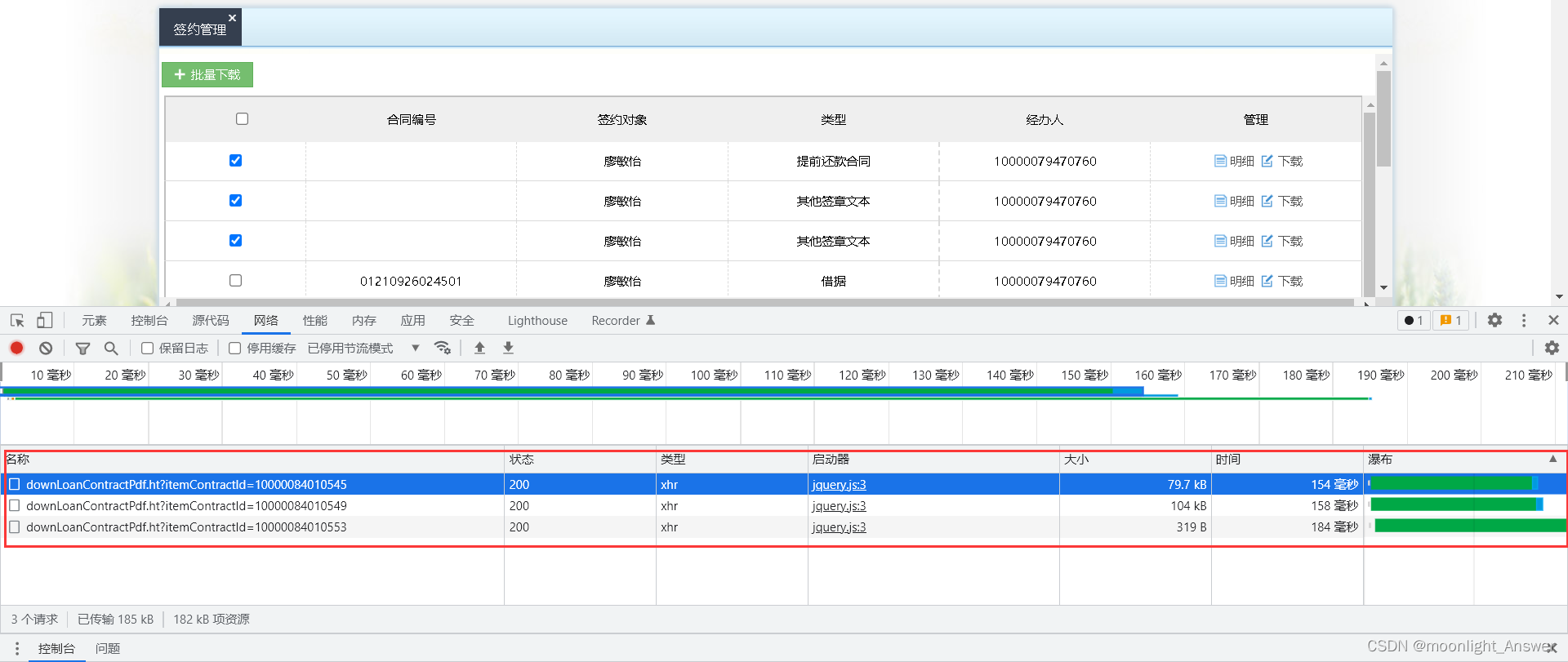Click the table's horizontal scrollbar
The height and width of the screenshot is (662, 1568).
click(x=764, y=303)
